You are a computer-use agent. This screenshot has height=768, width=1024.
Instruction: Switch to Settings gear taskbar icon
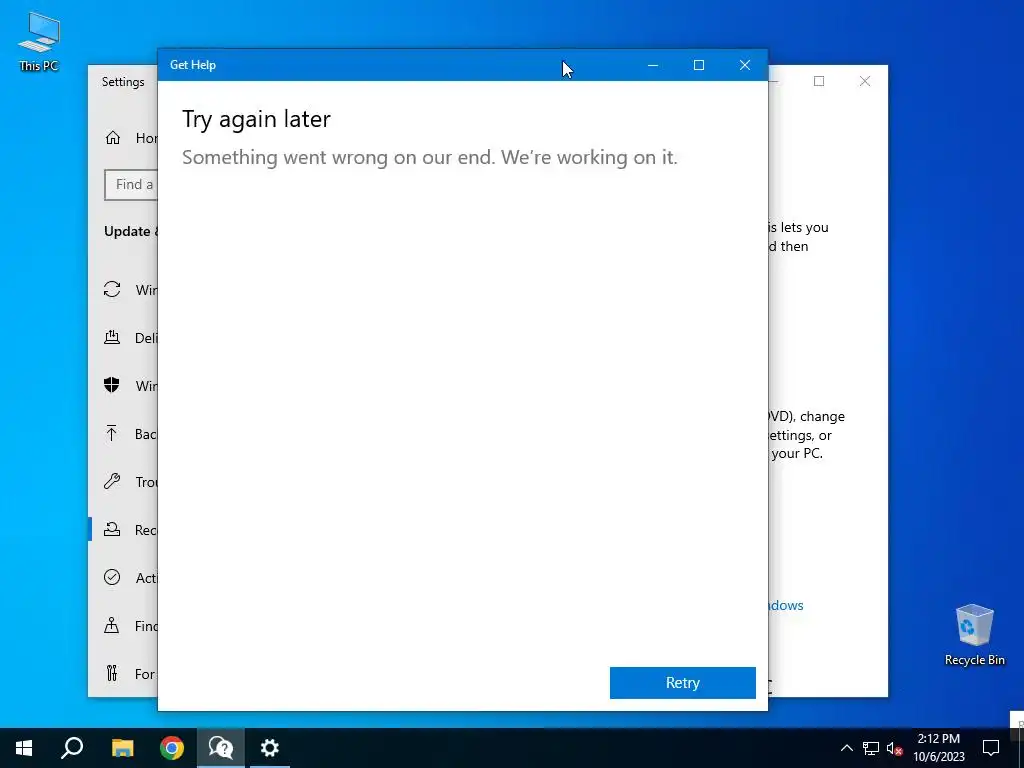click(x=270, y=748)
